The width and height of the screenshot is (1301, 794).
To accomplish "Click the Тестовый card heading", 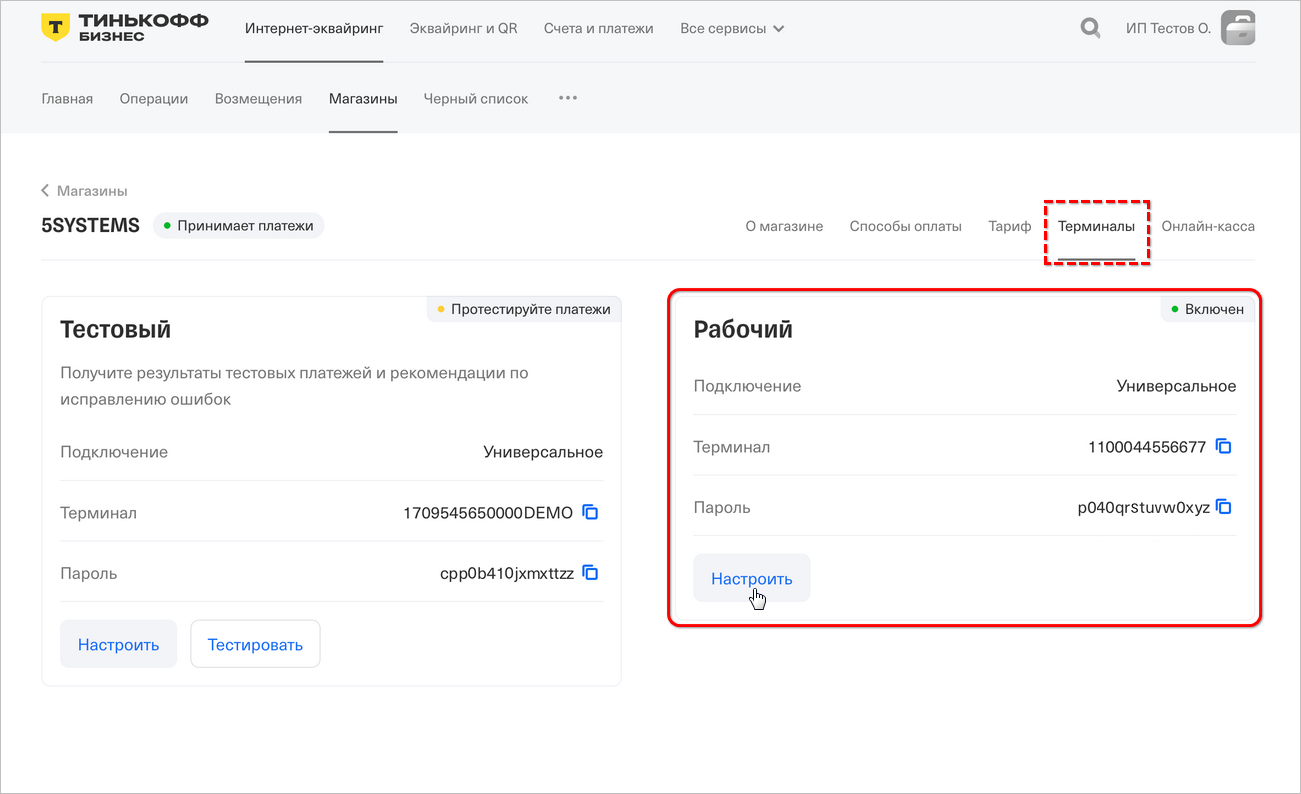I will 115,329.
